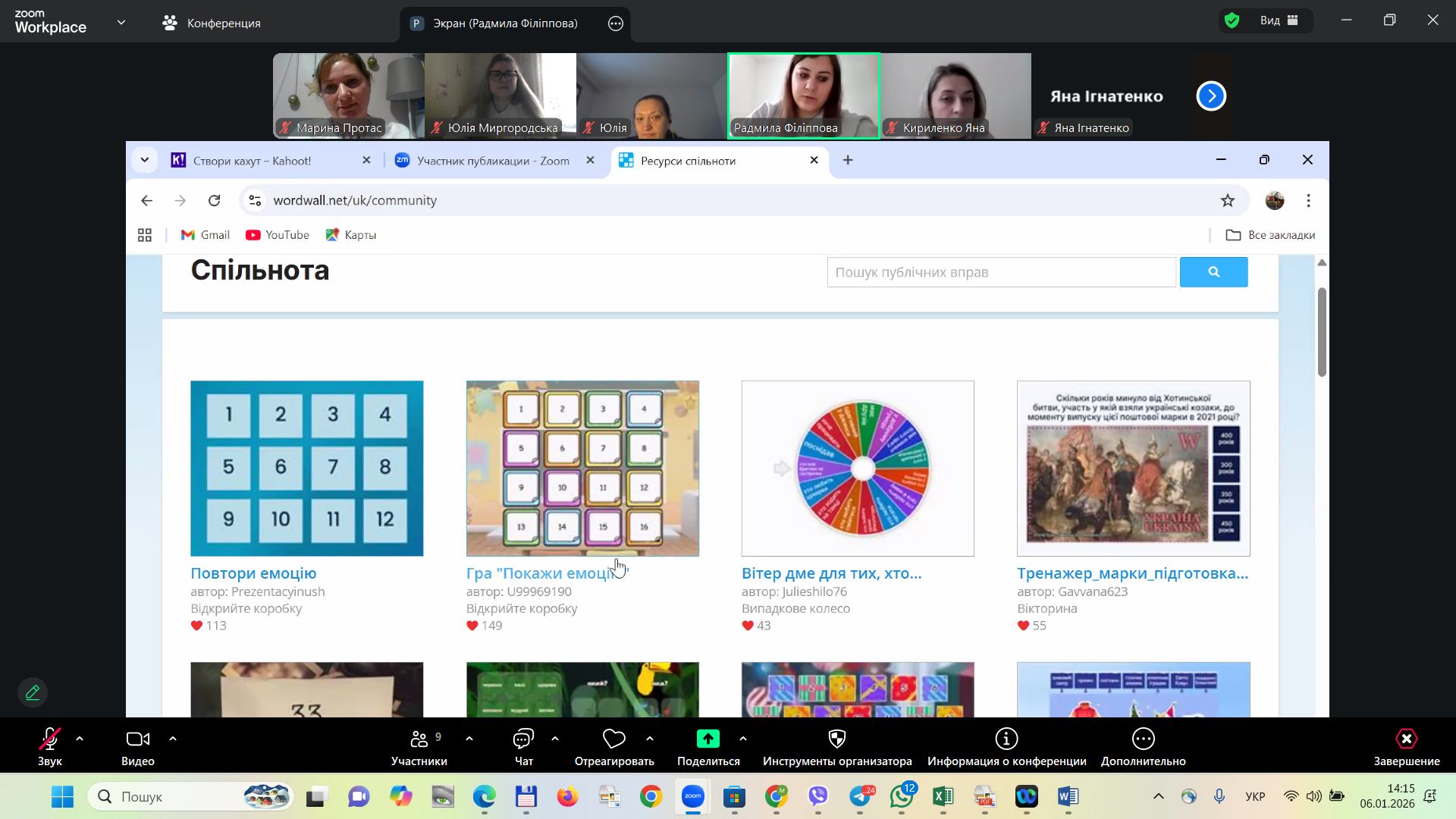Expand audio options arrow next to Звук
Viewport: 1456px width, 819px height.
[80, 739]
